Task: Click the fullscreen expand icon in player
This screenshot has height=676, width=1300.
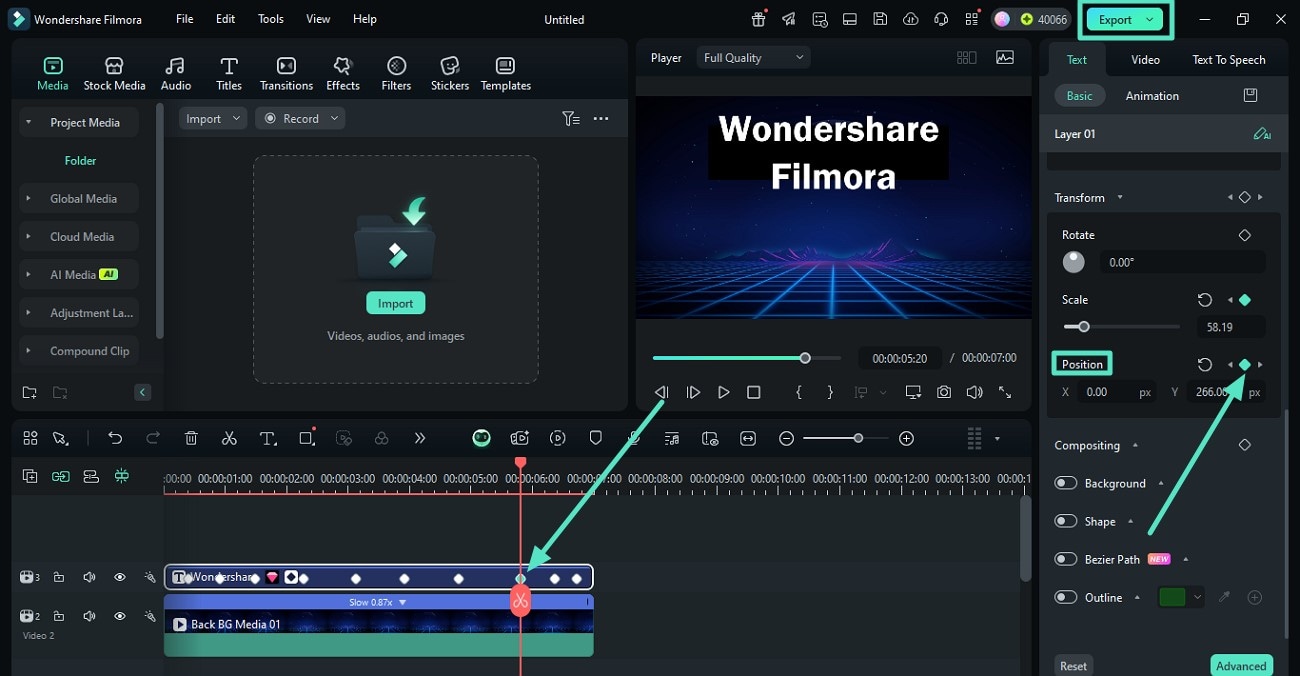Action: tap(1005, 393)
